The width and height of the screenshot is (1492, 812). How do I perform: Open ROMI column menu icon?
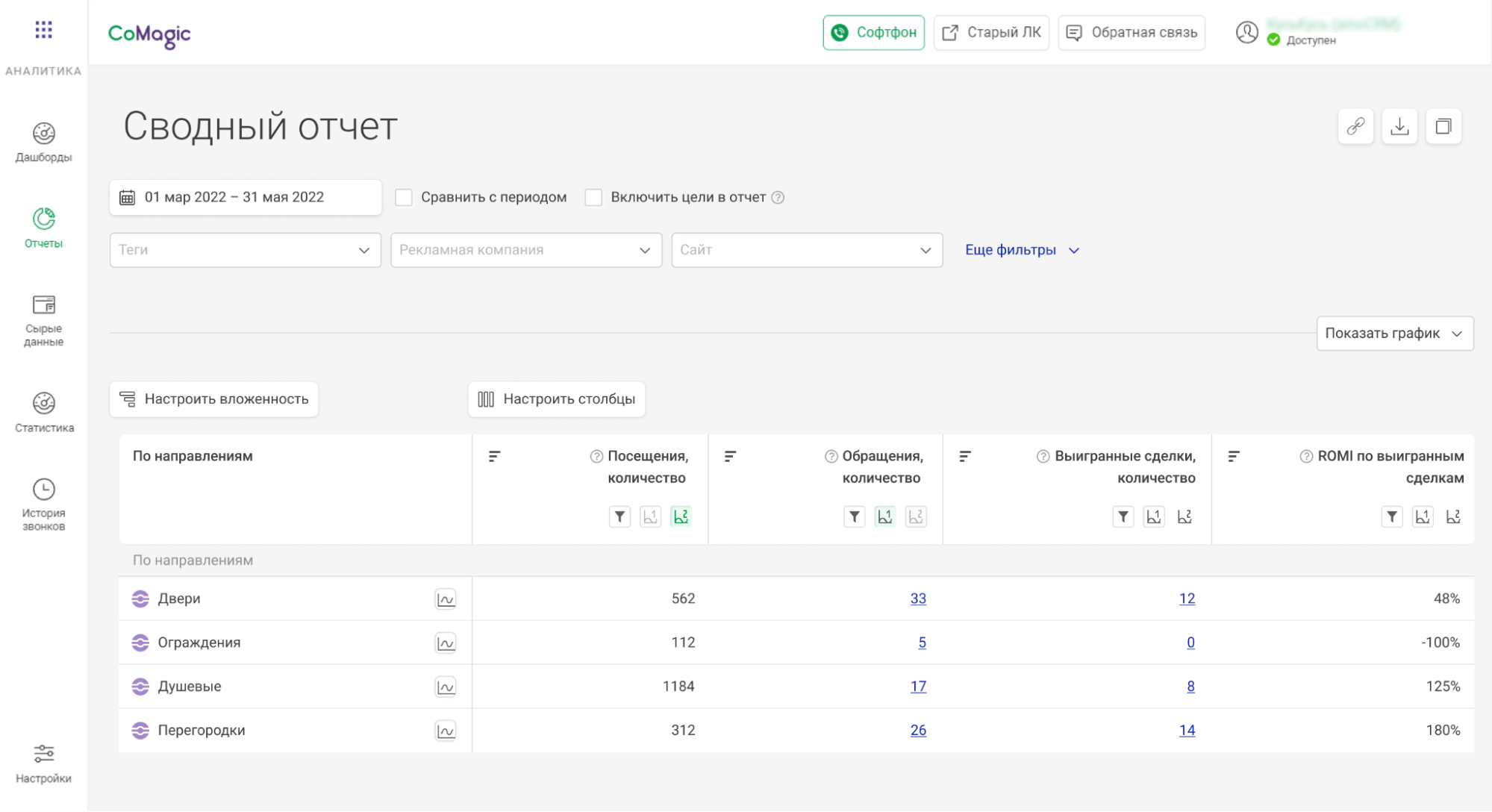(x=1234, y=456)
